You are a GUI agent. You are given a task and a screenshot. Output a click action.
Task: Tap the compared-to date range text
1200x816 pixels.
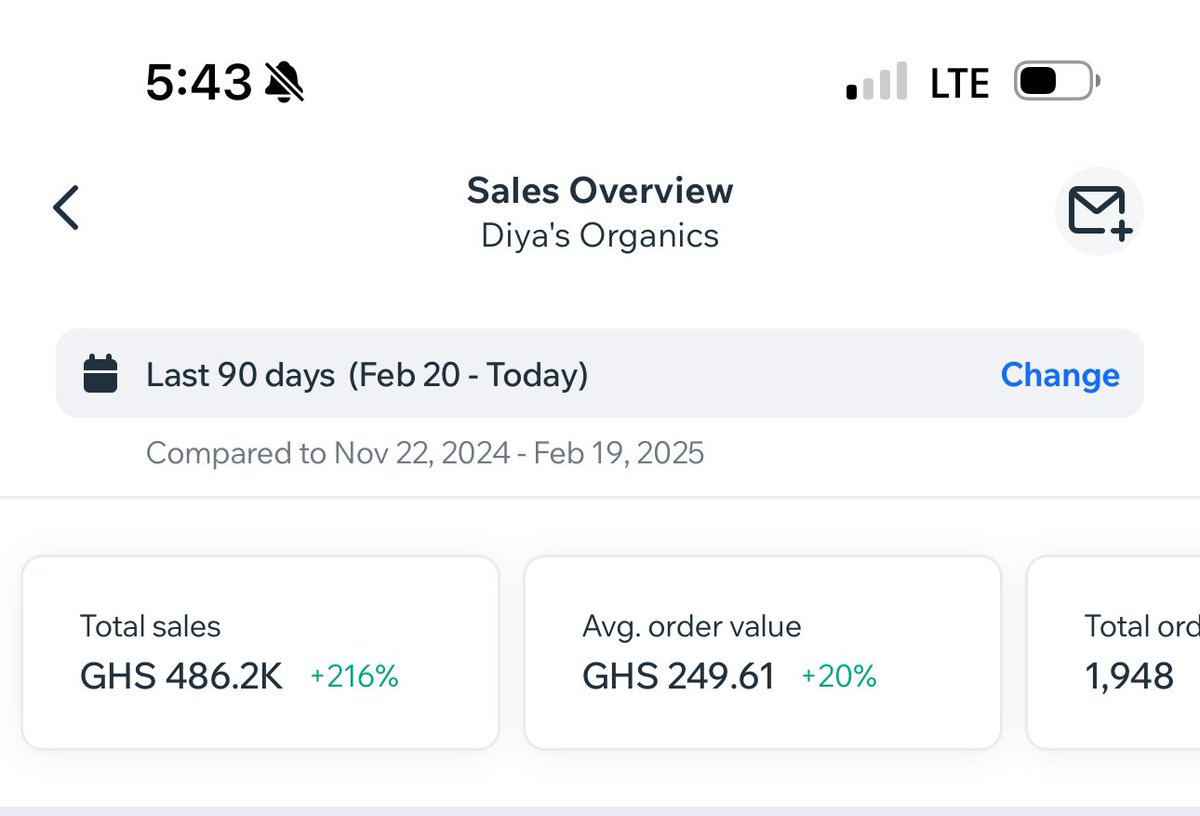point(425,453)
